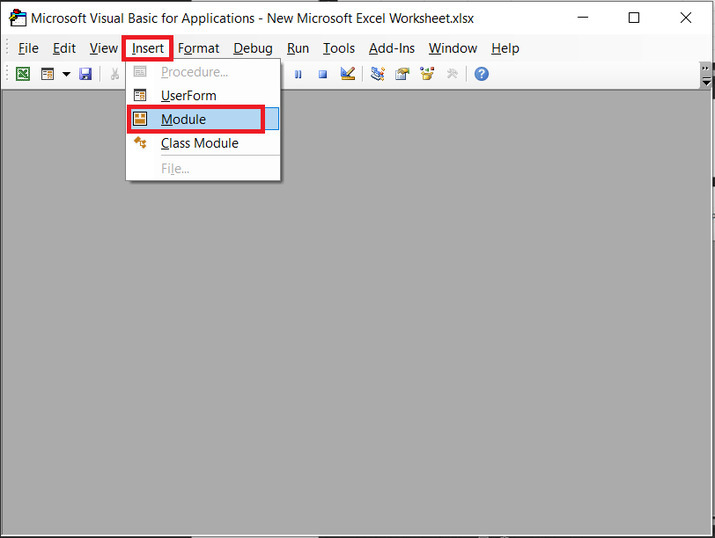Choose File... in the Insert menu
715x538 pixels.
click(203, 169)
